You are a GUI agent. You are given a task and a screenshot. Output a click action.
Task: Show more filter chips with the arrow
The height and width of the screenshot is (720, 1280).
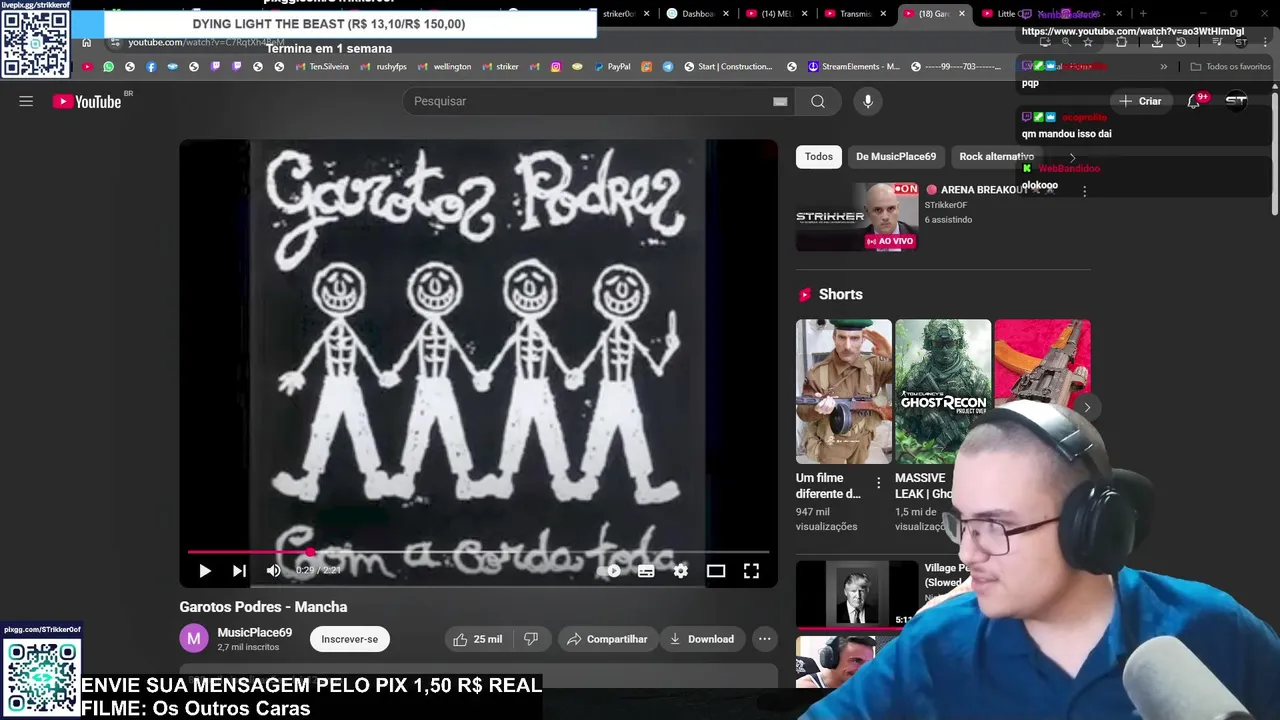coord(1073,157)
